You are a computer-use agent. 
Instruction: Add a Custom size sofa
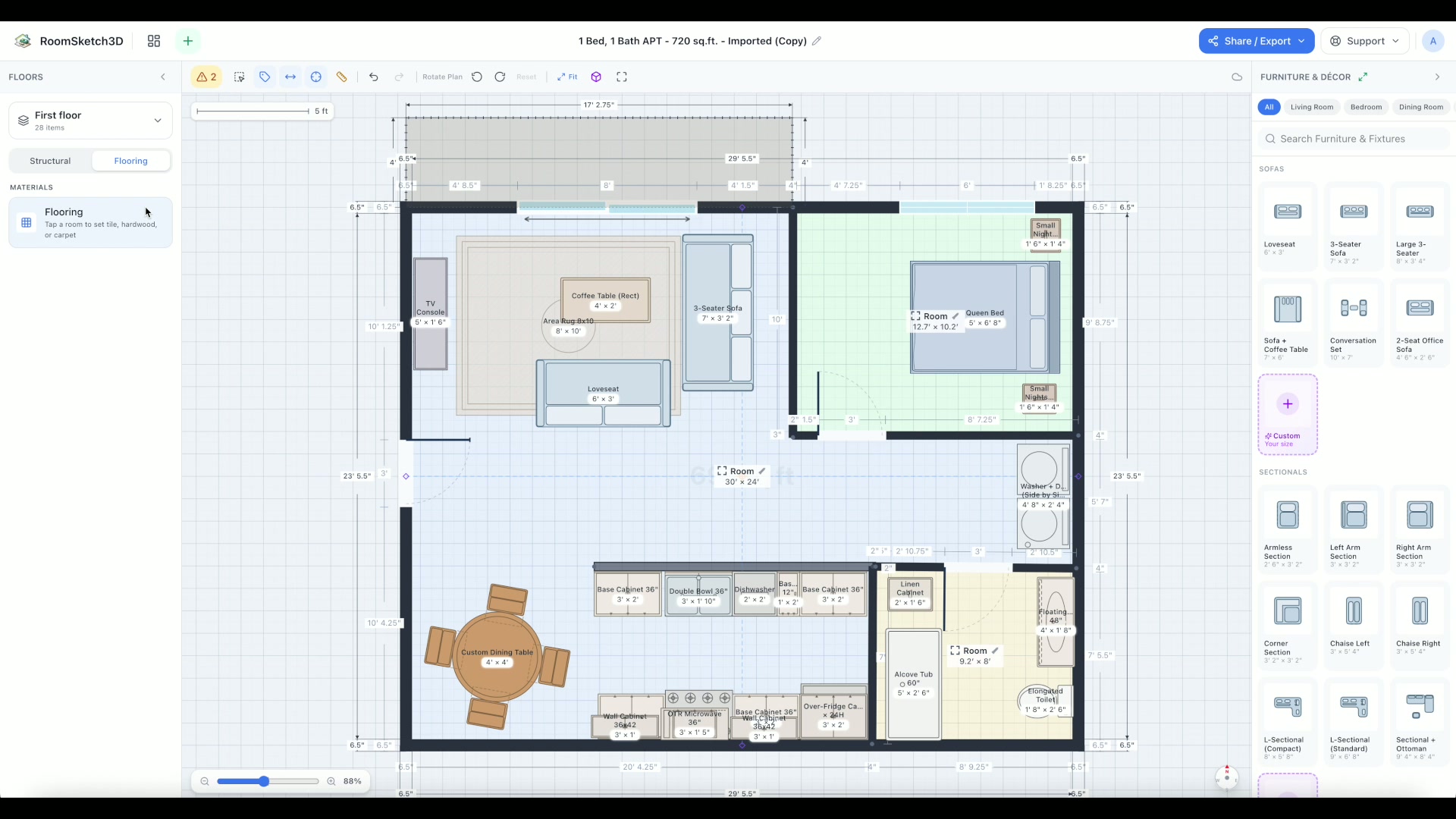click(x=1288, y=414)
